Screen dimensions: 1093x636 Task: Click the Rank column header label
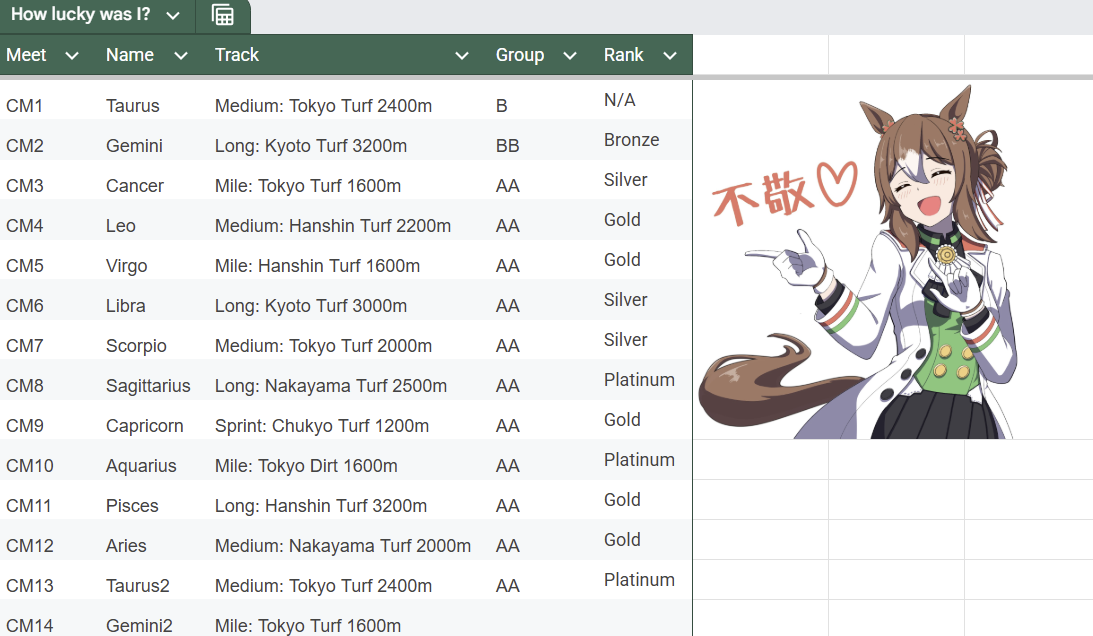point(623,55)
